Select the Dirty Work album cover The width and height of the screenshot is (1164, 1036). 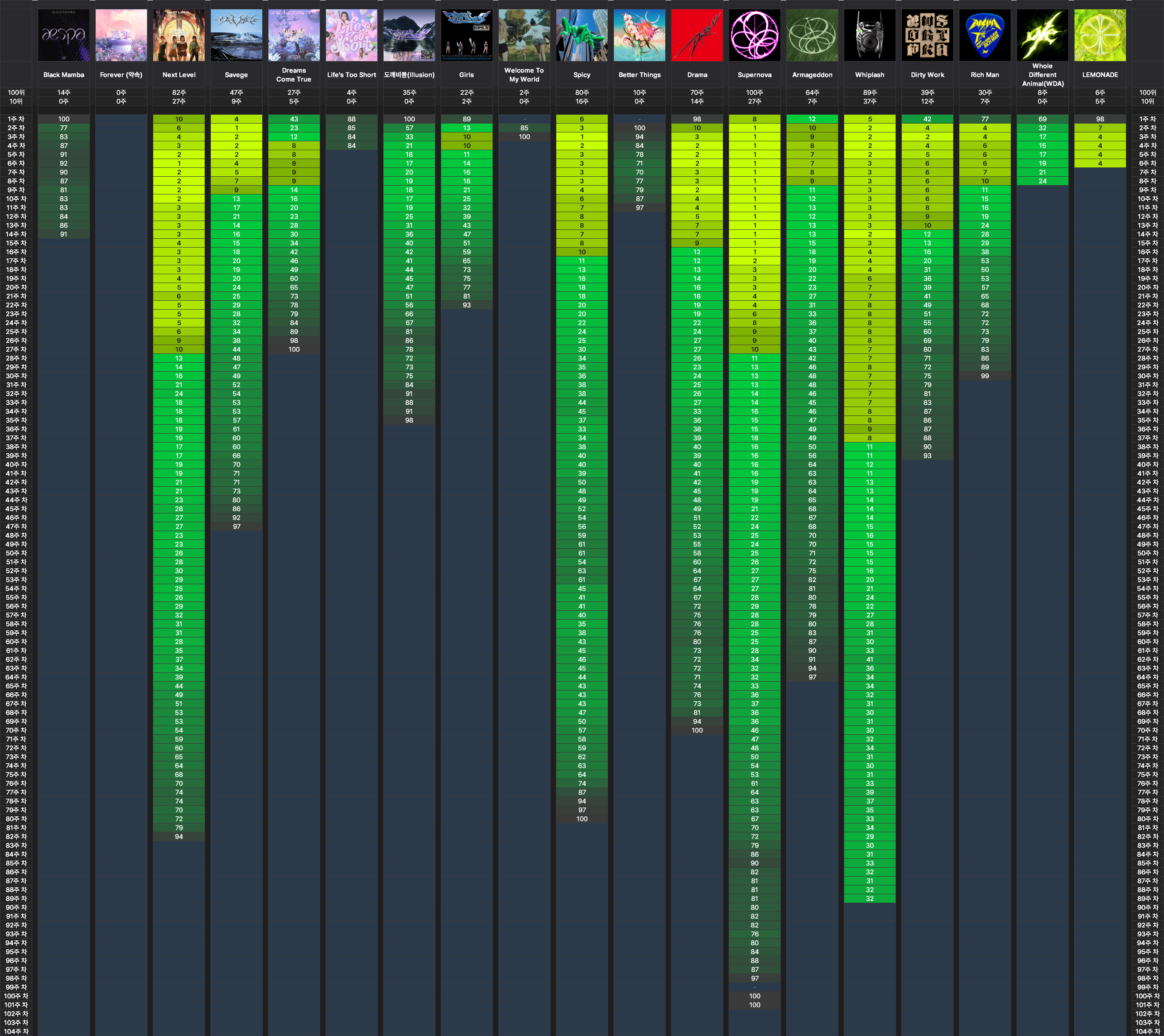coord(927,35)
